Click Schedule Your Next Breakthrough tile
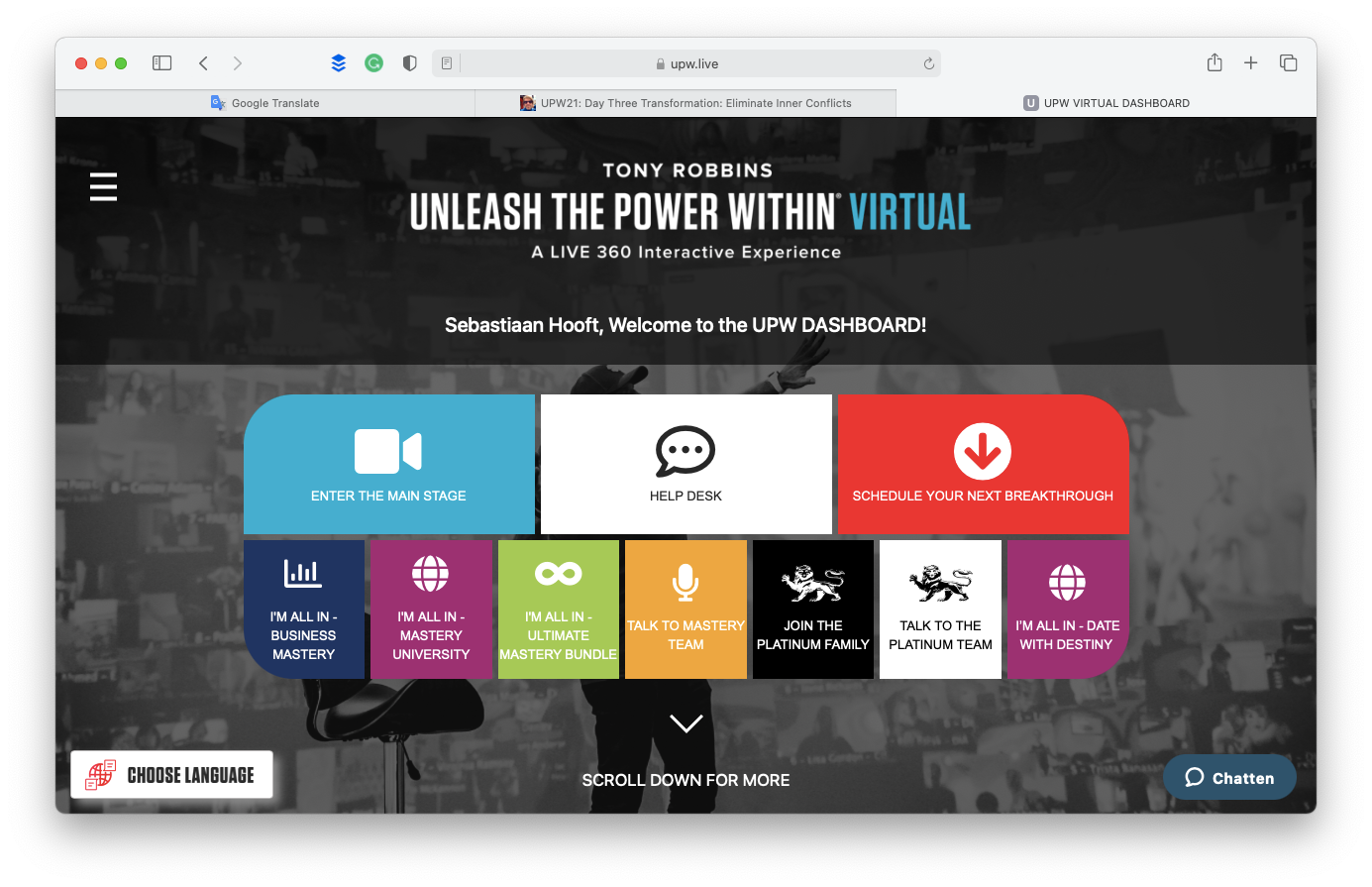The height and width of the screenshot is (887, 1372). [983, 465]
